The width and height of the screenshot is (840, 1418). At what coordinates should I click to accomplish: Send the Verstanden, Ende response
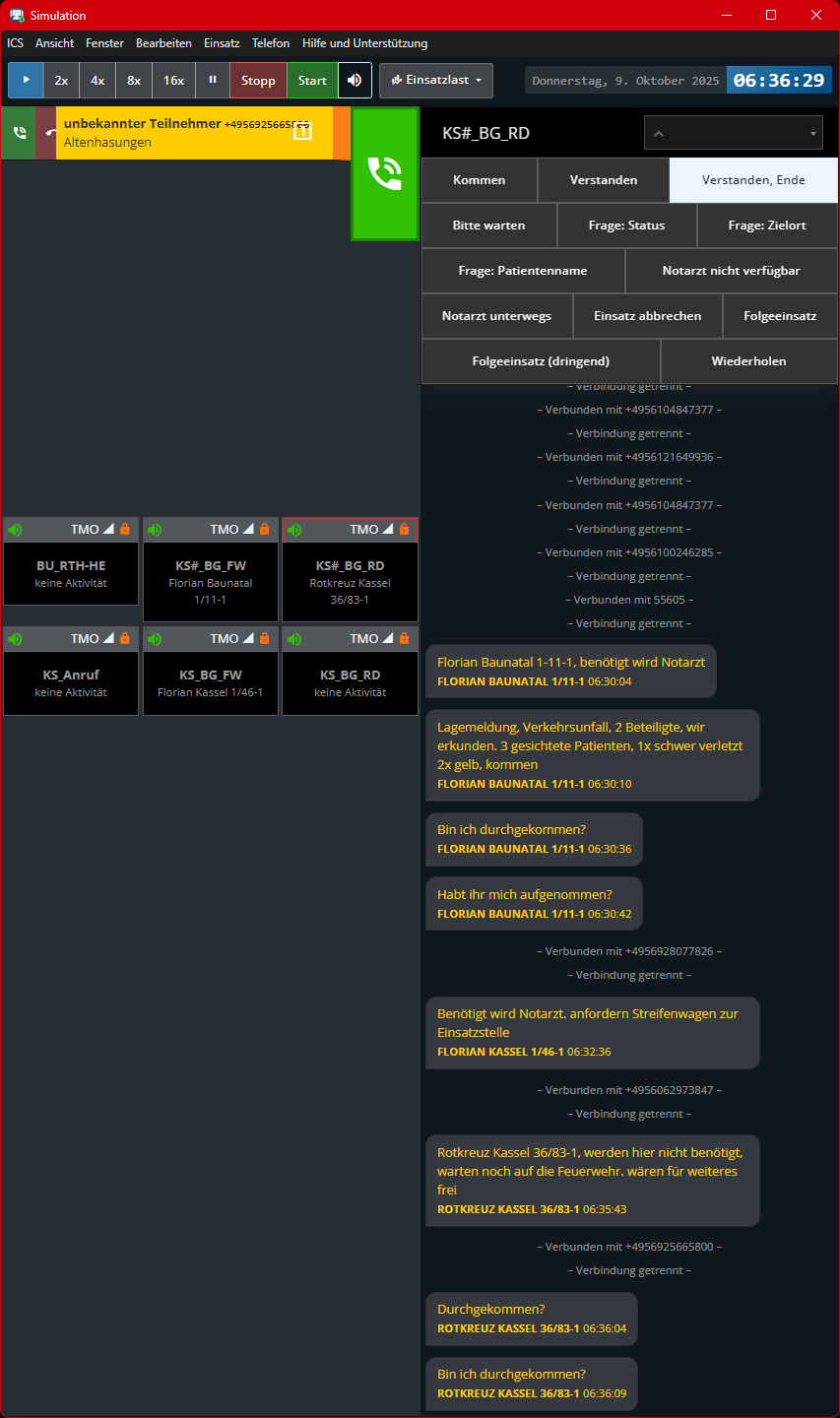point(753,180)
